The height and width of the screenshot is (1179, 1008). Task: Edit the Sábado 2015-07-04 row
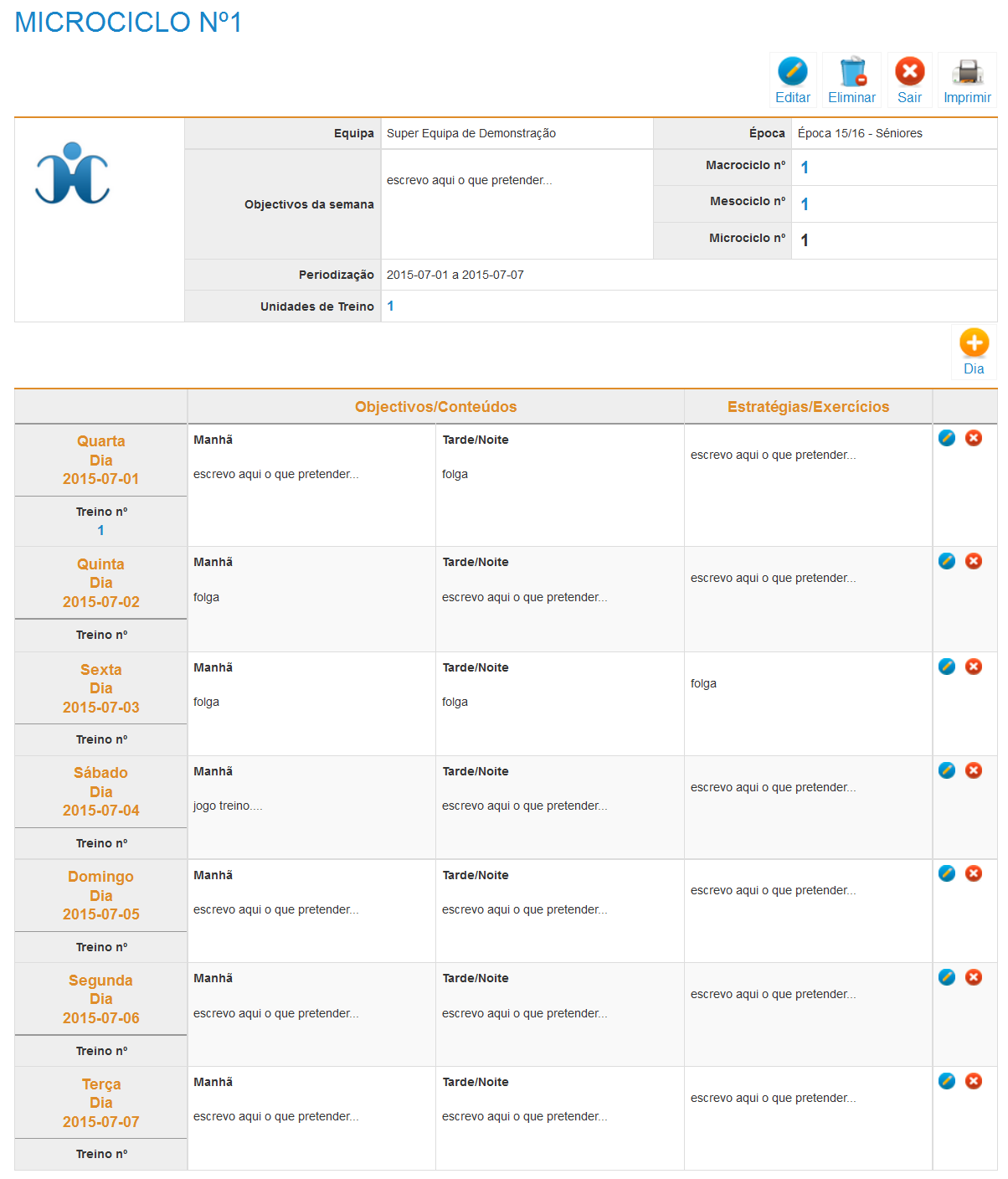pyautogui.click(x=947, y=770)
